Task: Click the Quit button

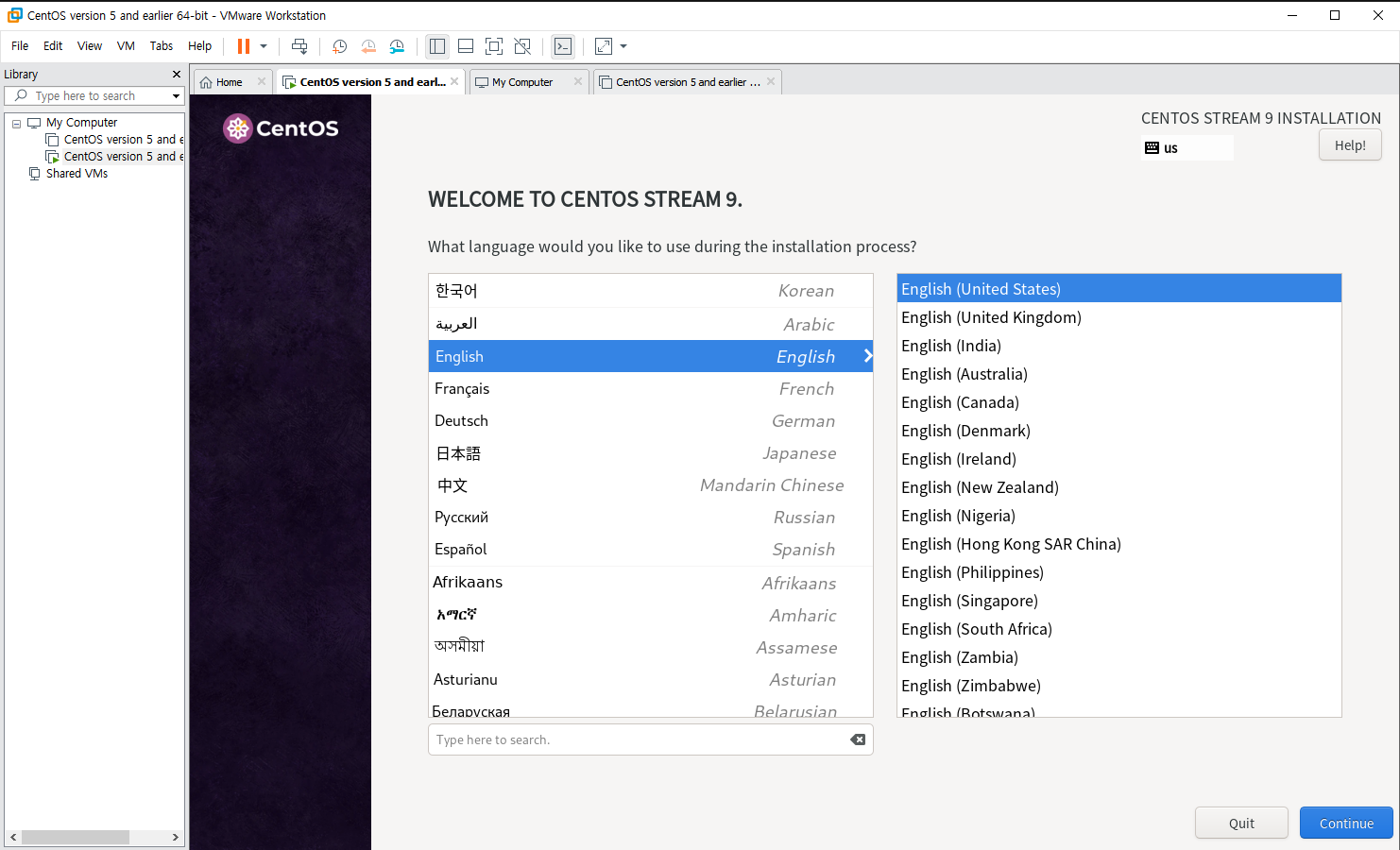Action: point(1241,823)
